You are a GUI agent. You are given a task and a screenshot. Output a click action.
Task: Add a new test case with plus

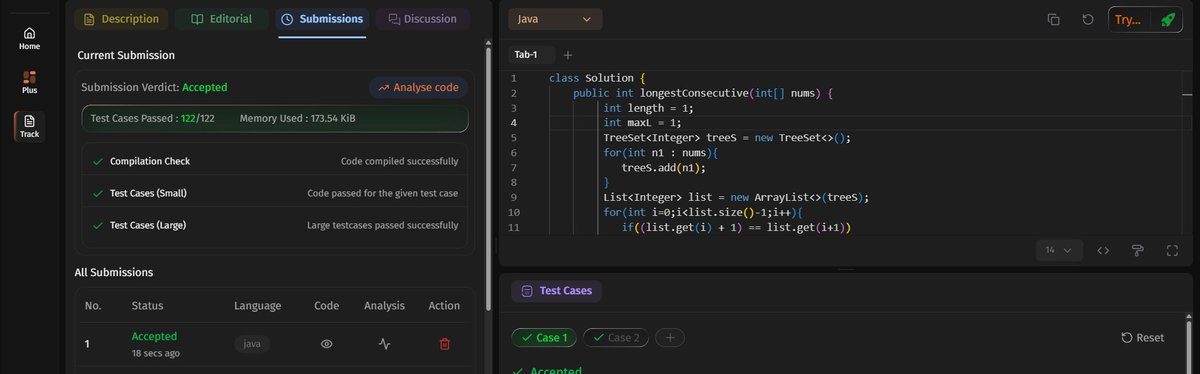(x=669, y=337)
